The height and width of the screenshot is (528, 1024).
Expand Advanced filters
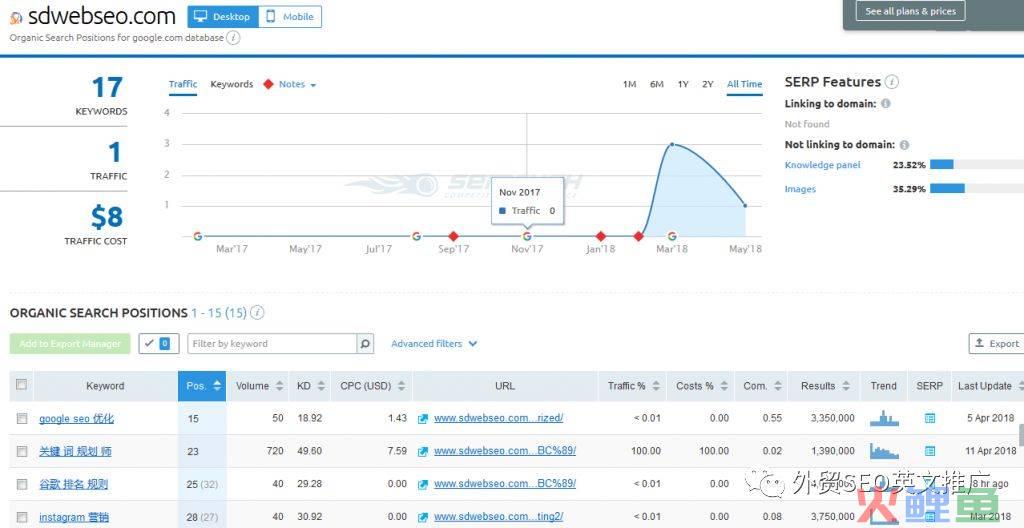point(434,344)
